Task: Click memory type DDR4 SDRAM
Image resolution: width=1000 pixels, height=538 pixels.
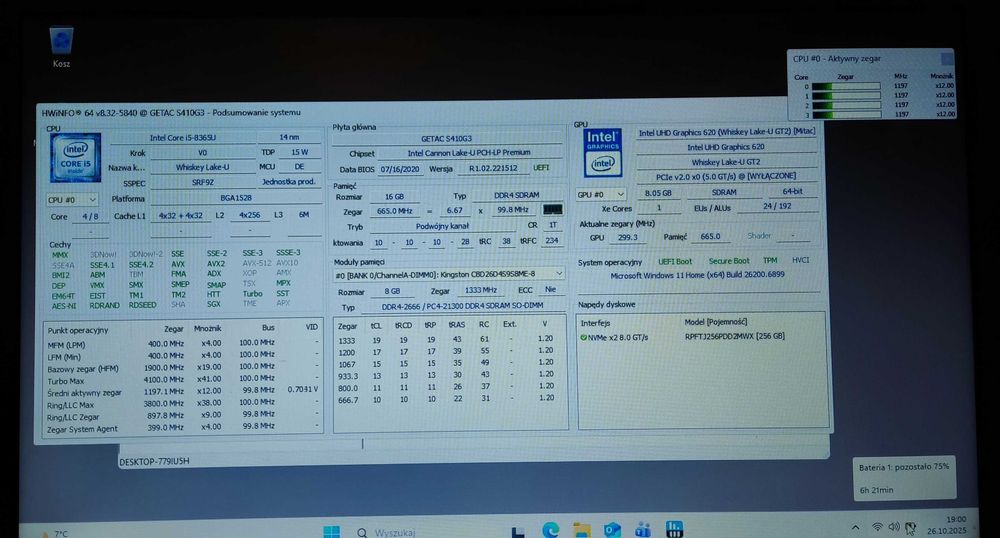Action: [517, 195]
